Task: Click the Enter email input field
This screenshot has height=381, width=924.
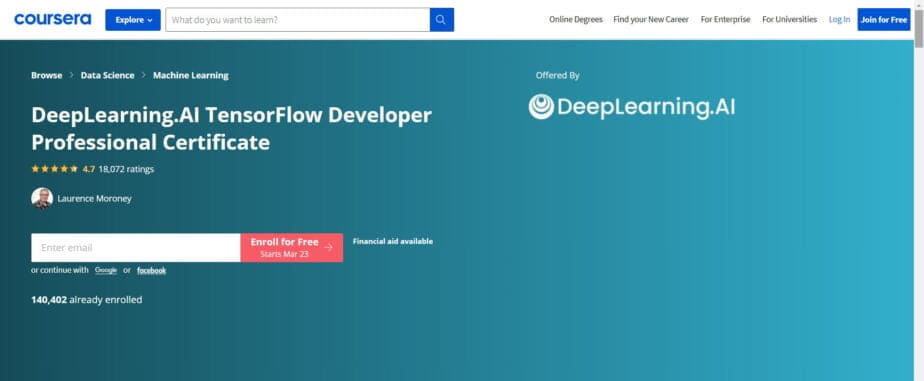Action: 136,247
